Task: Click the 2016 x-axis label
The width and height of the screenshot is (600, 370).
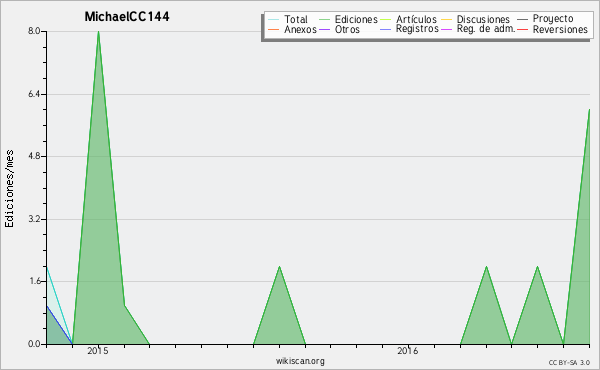Action: point(408,350)
